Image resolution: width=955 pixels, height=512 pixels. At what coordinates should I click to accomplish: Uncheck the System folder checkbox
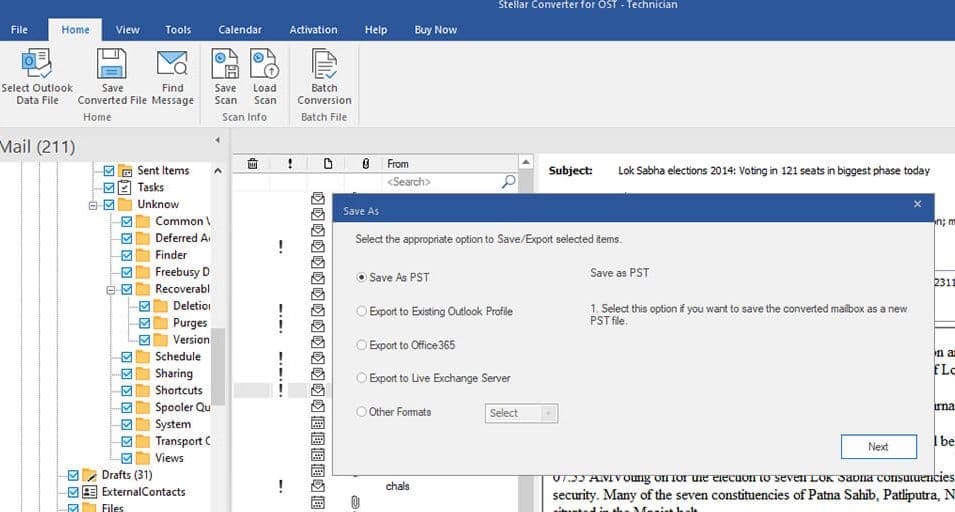point(127,424)
